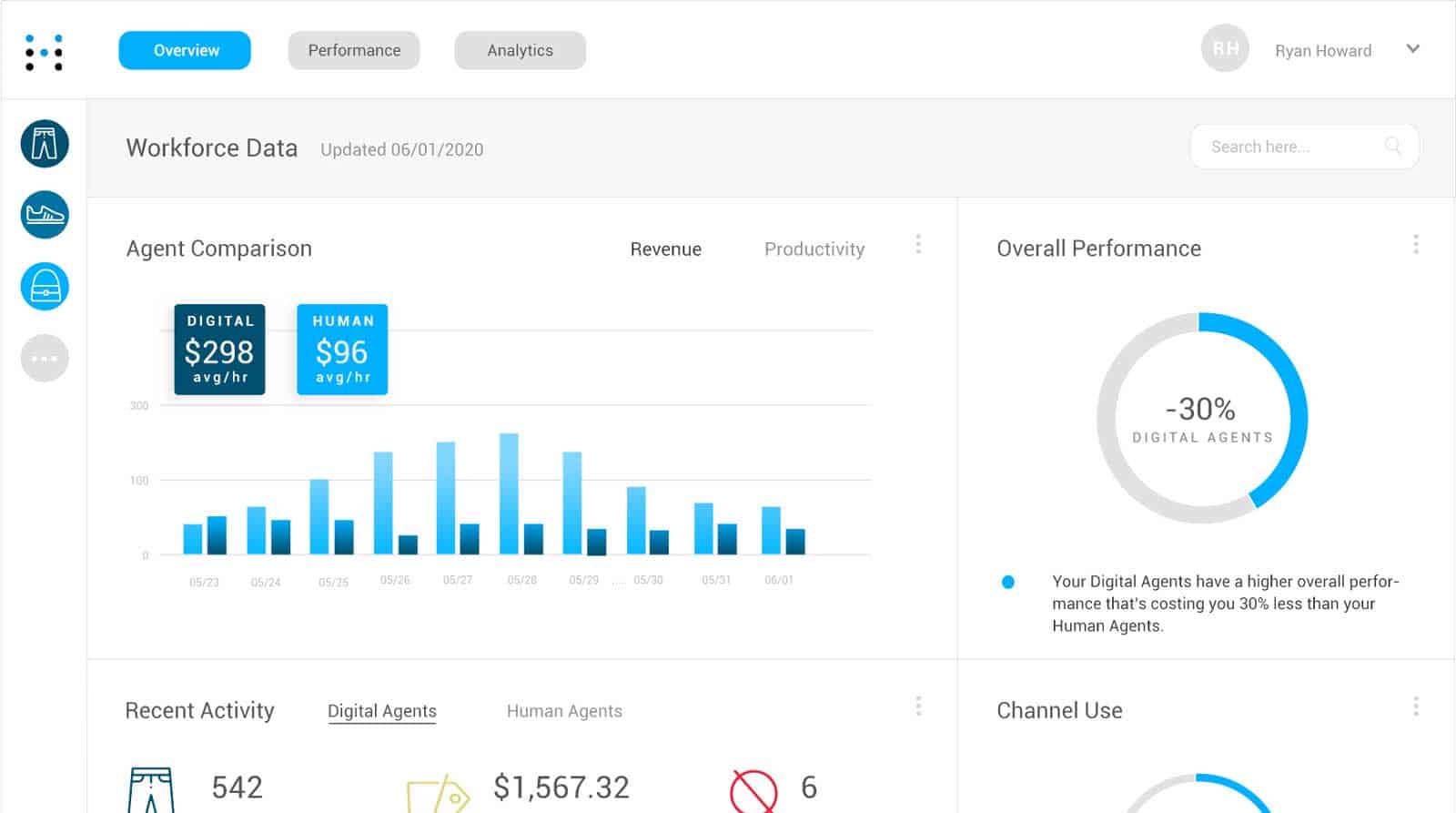The width and height of the screenshot is (1456, 813).
Task: Click the red prohibited icon beside 6
Action: 753,791
